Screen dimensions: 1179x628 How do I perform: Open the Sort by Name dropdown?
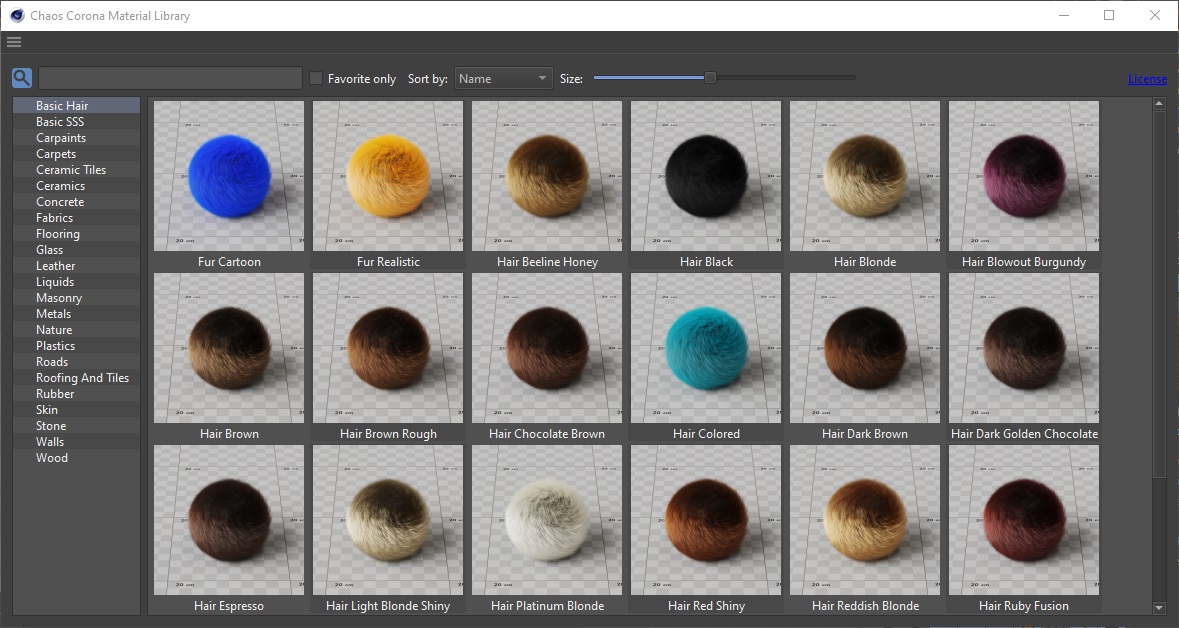click(503, 78)
